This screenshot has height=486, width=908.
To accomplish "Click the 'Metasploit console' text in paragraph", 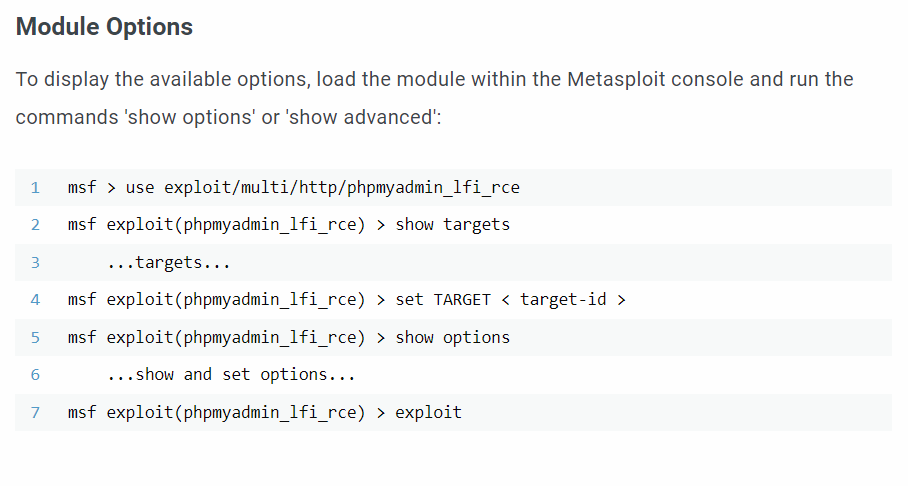I will pos(655,79).
